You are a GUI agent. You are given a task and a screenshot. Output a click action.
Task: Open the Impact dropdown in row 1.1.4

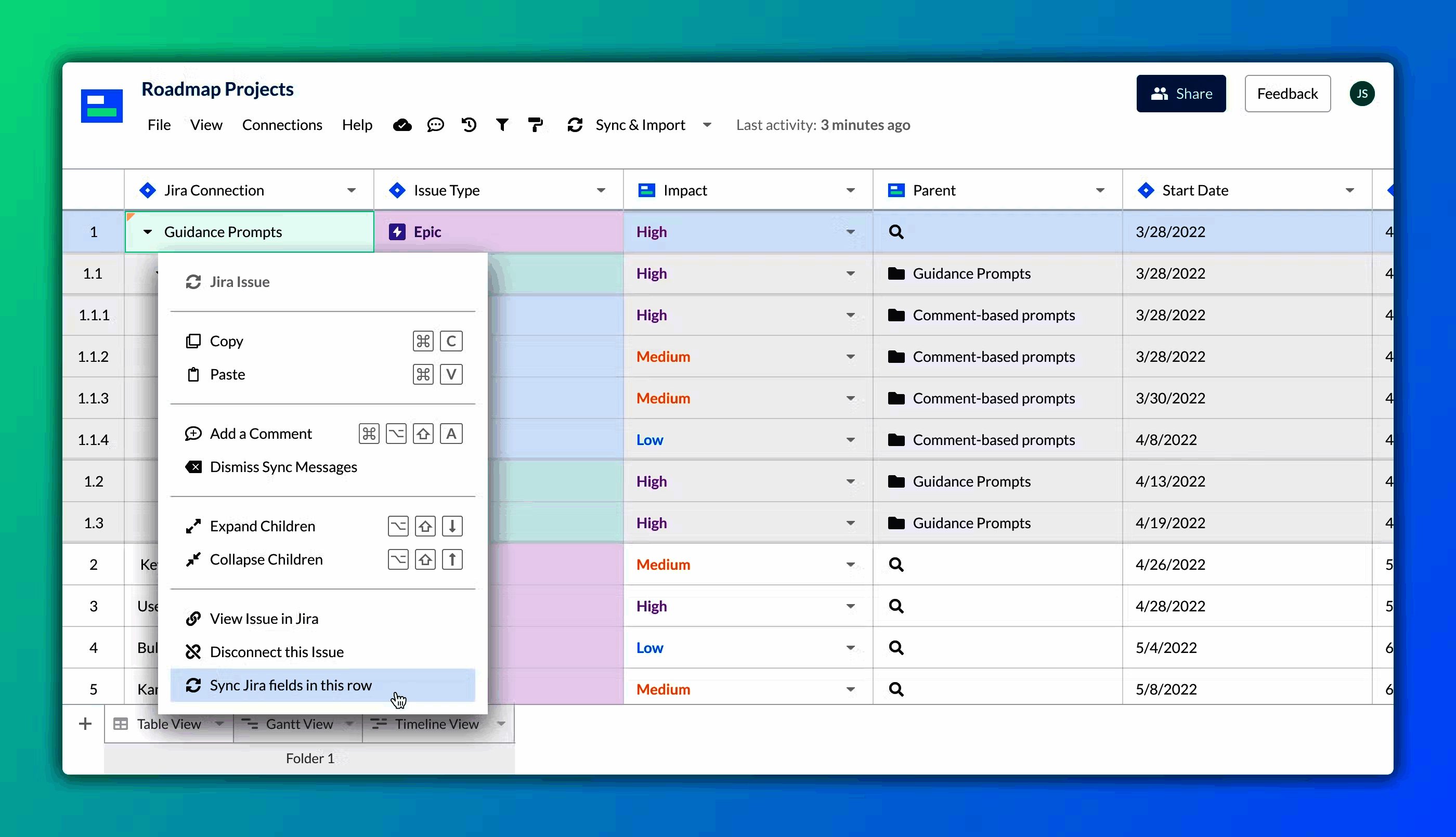click(x=850, y=440)
